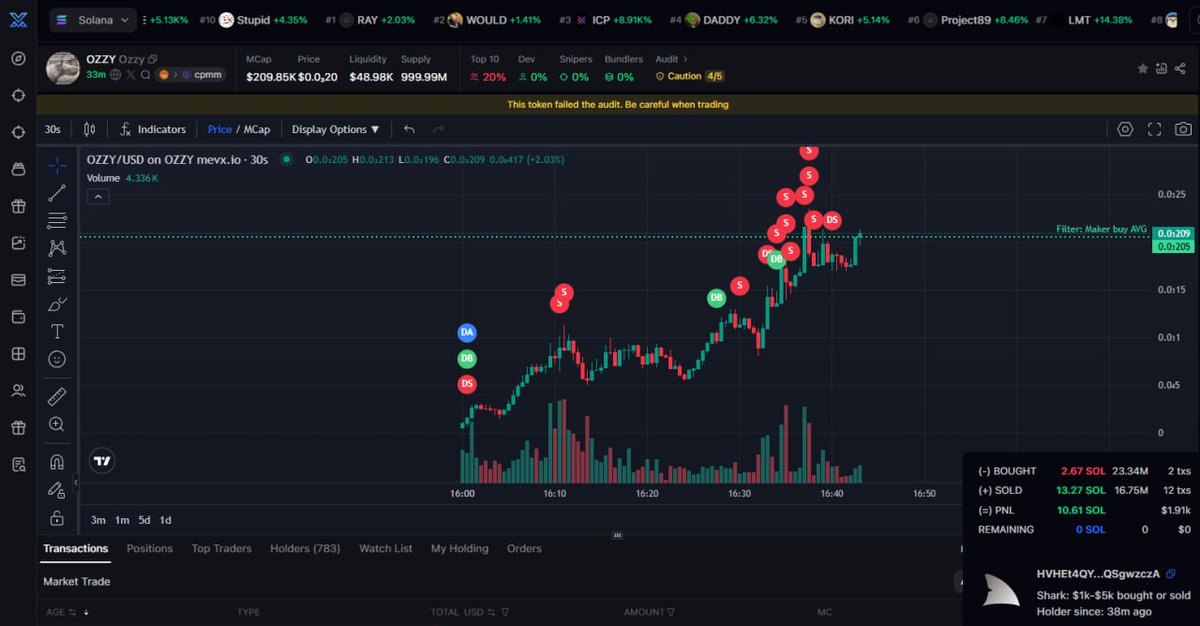Image resolution: width=1200 pixels, height=626 pixels.
Task: Switch to the Positions tab
Action: click(150, 548)
